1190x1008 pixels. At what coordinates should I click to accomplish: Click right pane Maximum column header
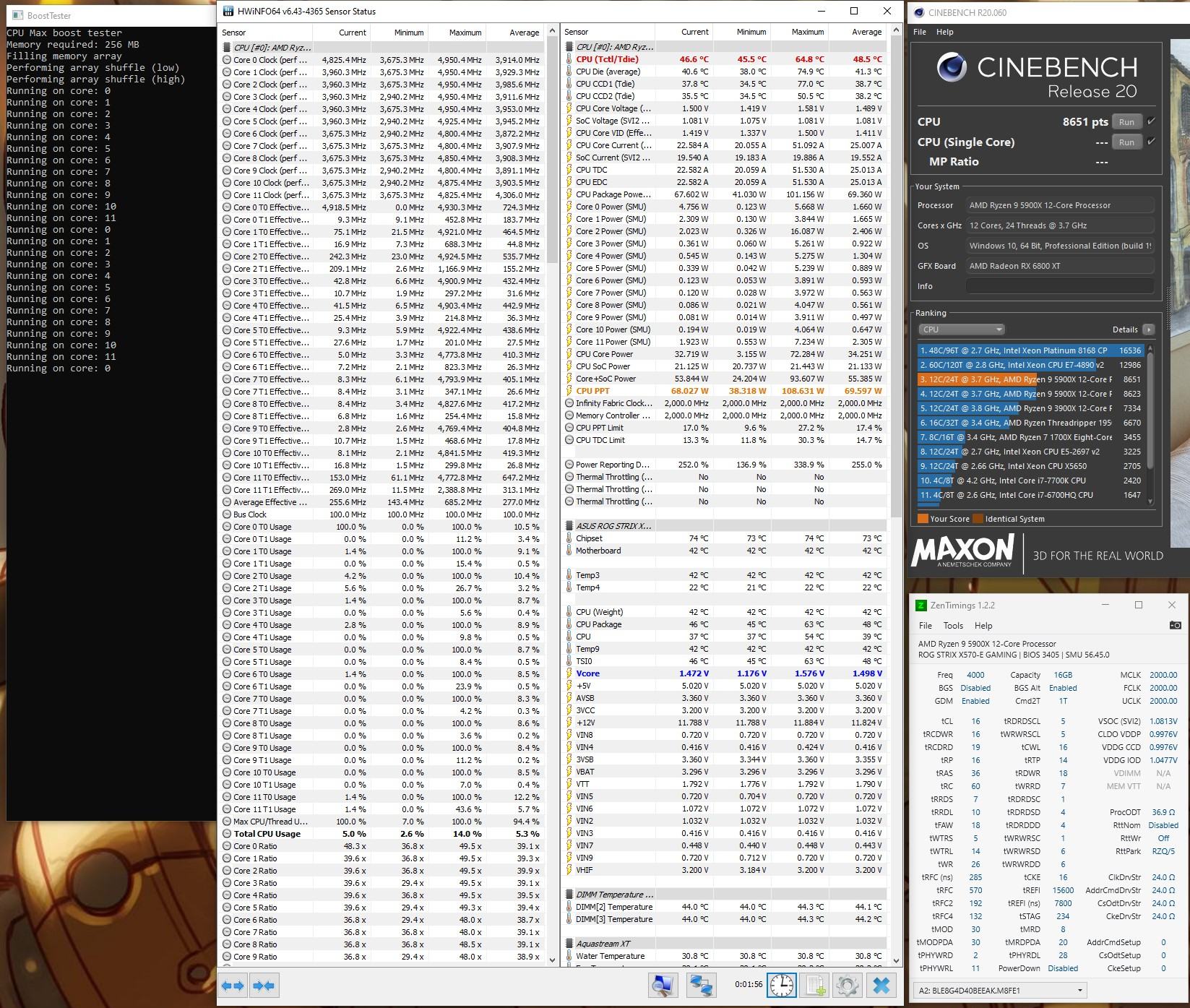pos(799,32)
